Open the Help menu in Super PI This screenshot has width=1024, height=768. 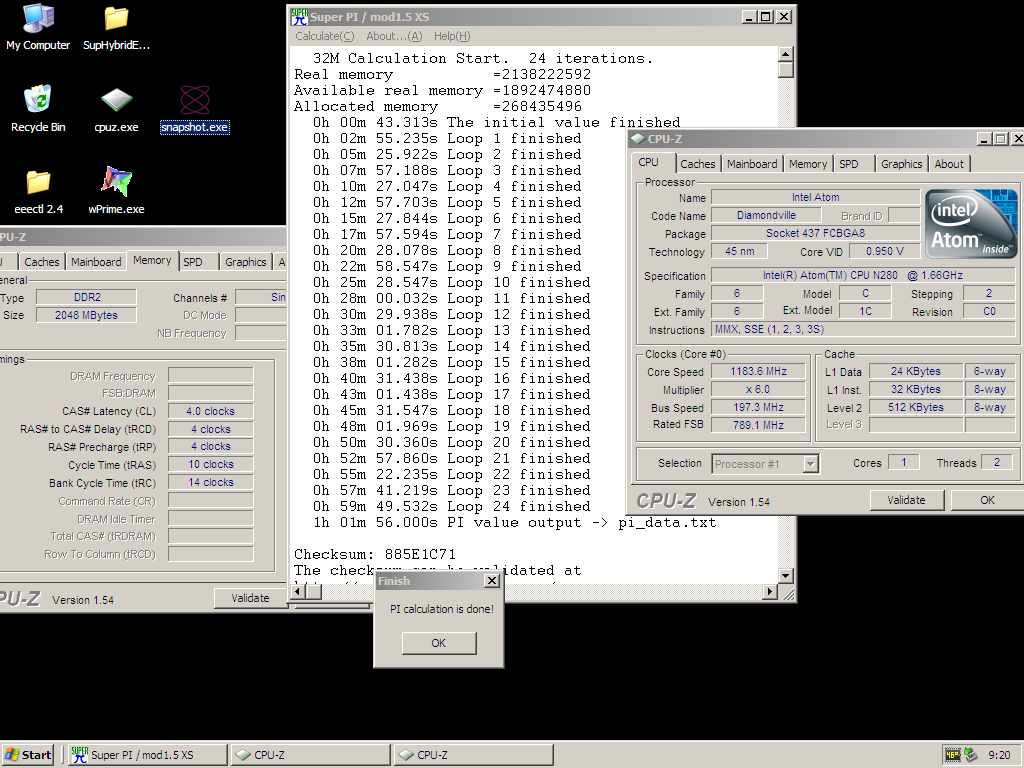pos(452,37)
